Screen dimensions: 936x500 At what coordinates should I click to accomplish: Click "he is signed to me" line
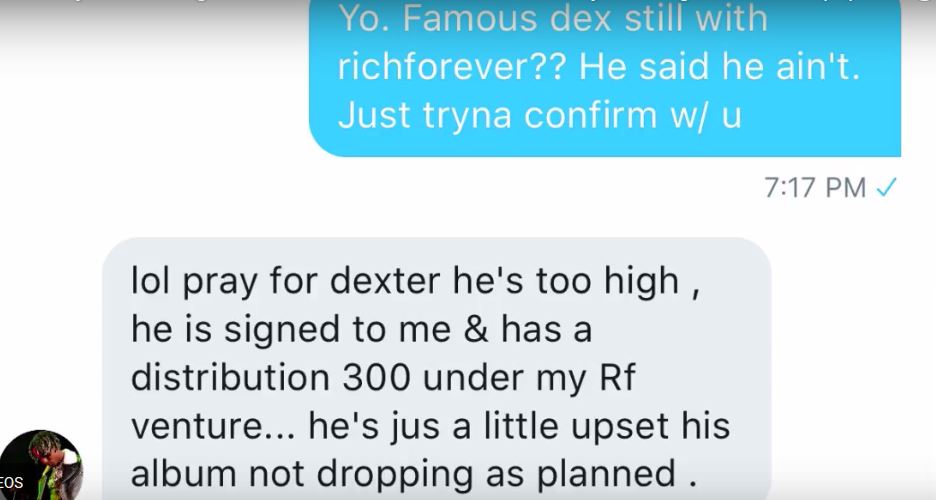coord(291,330)
